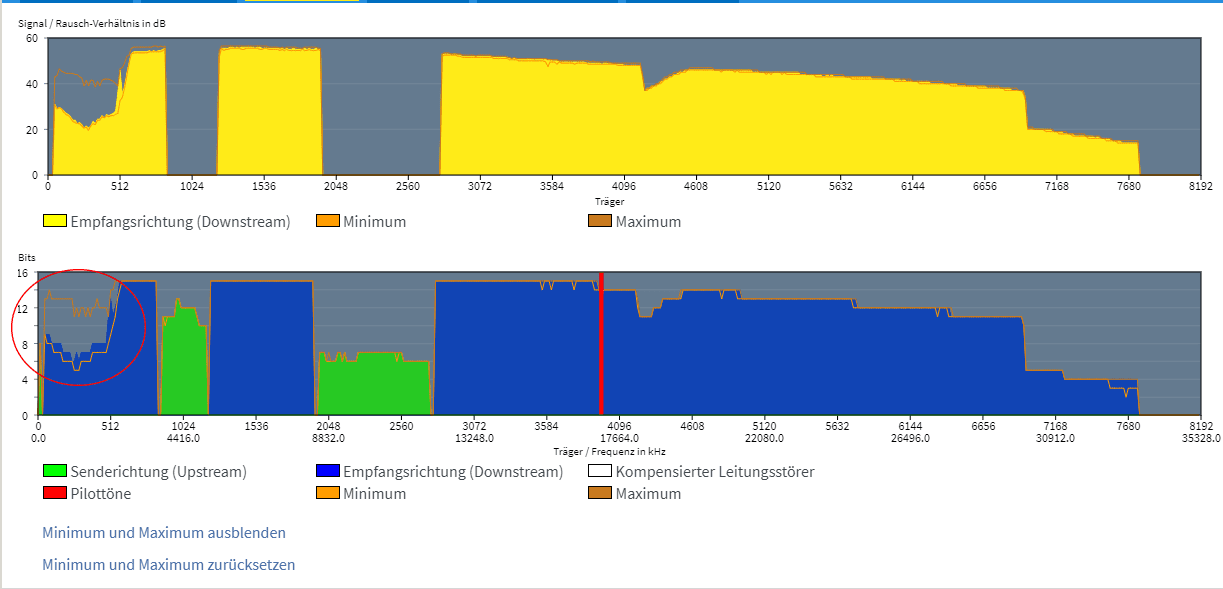Click brown Maximum swatch under Bits chart
This screenshot has height=589, width=1223.
point(600,493)
